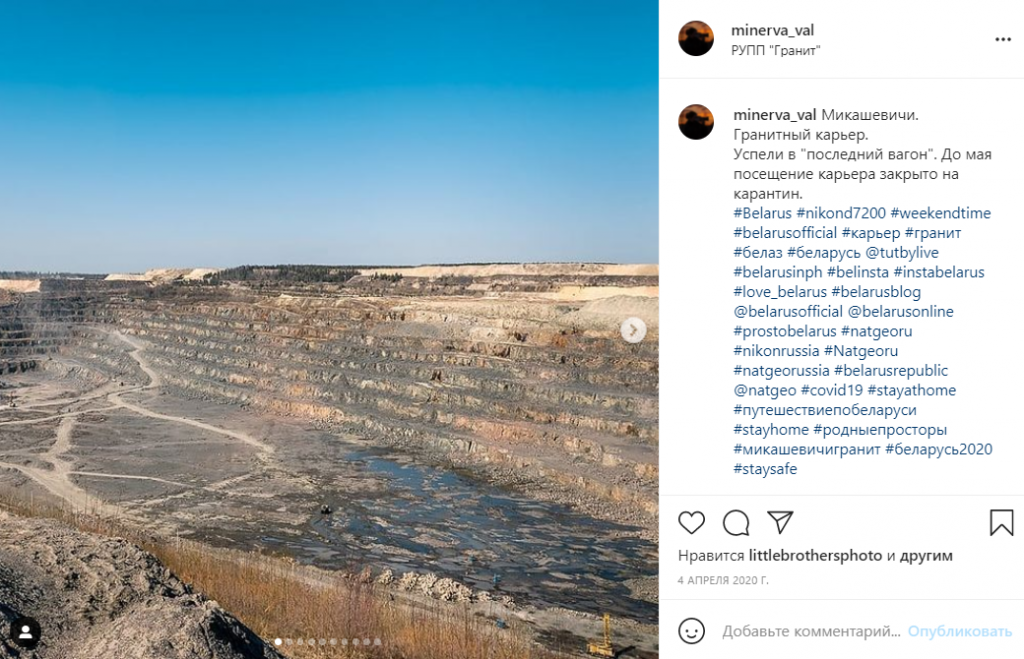The width and height of the screenshot is (1024, 659).
Task: Open location РУПП "Гранит"
Action: (x=775, y=50)
